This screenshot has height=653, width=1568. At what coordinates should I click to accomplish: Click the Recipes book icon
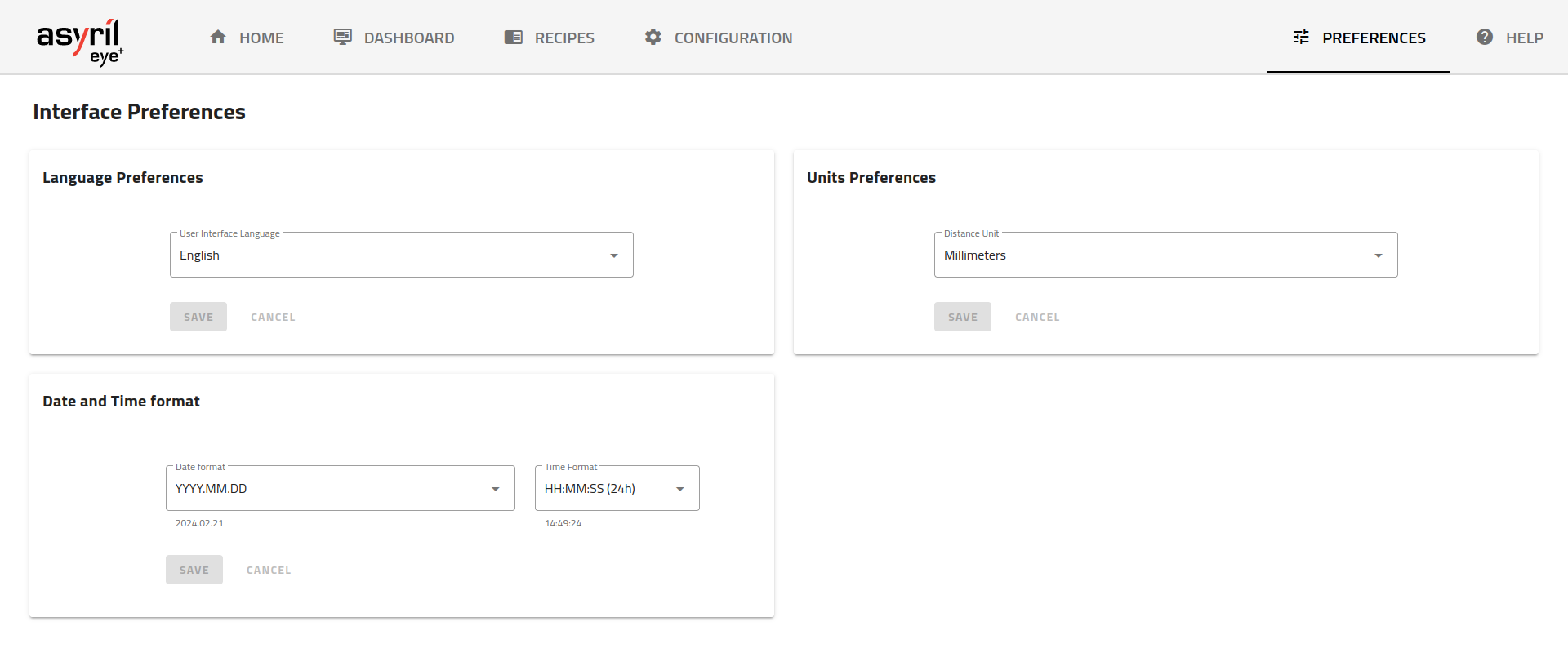tap(513, 38)
